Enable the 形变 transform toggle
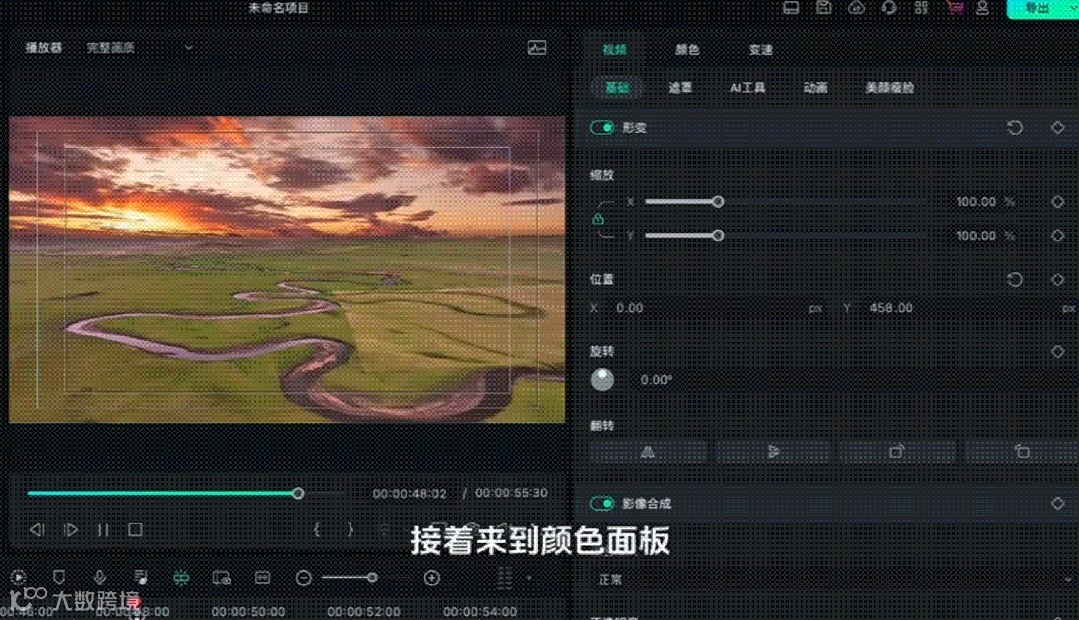This screenshot has width=1079, height=620. click(x=601, y=128)
